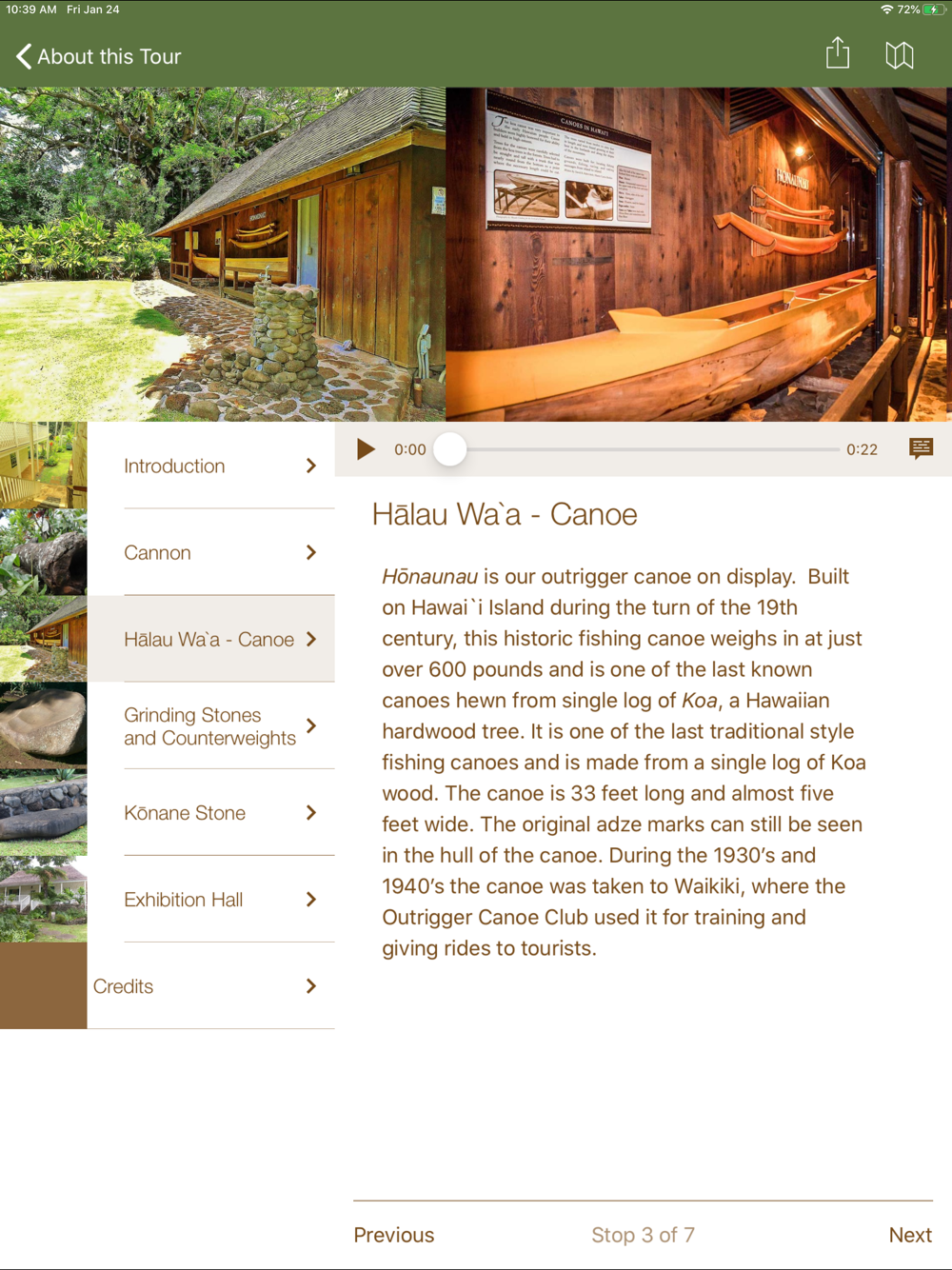The height and width of the screenshot is (1270, 952).
Task: Show the transcript caption icon
Action: coord(921,448)
